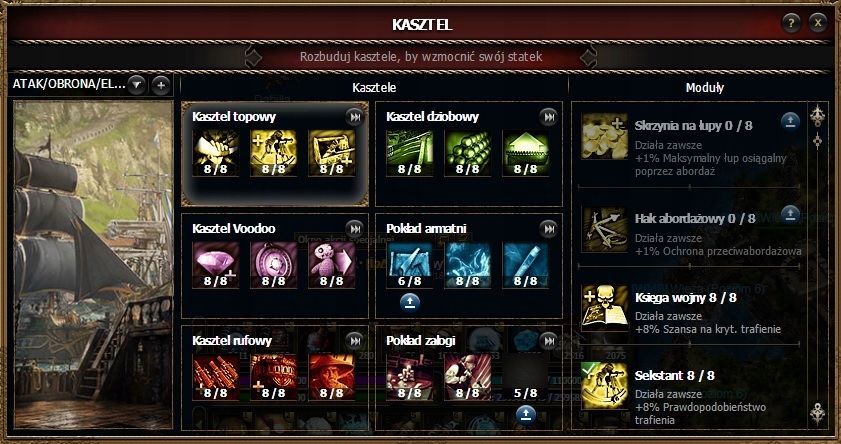
Task: Open the help question mark button
Action: [791, 23]
